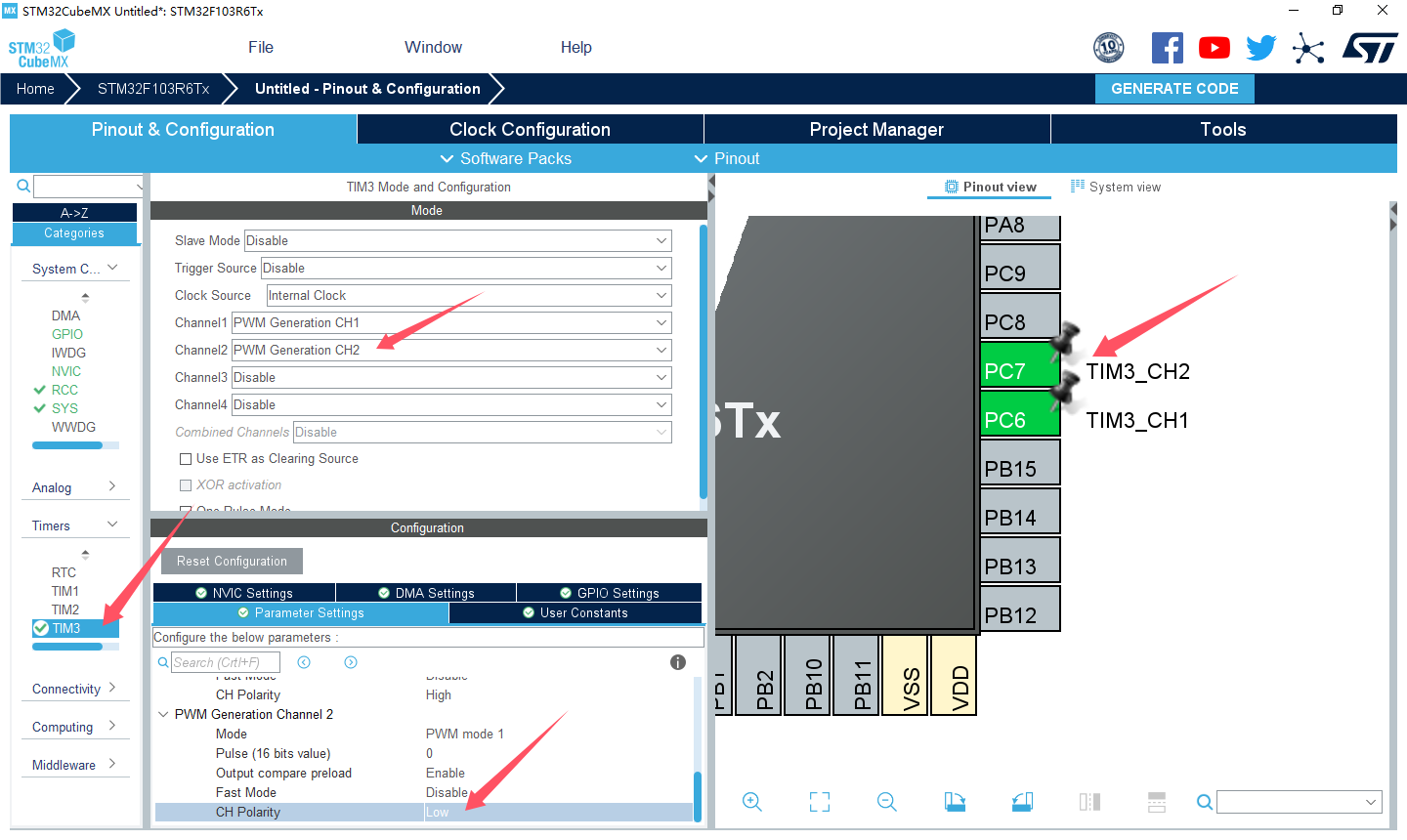
Task: Click the green check beside RCC
Action: click(x=40, y=390)
